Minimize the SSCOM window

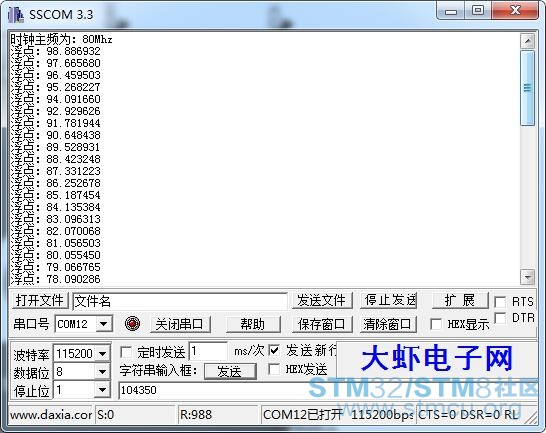point(451,12)
